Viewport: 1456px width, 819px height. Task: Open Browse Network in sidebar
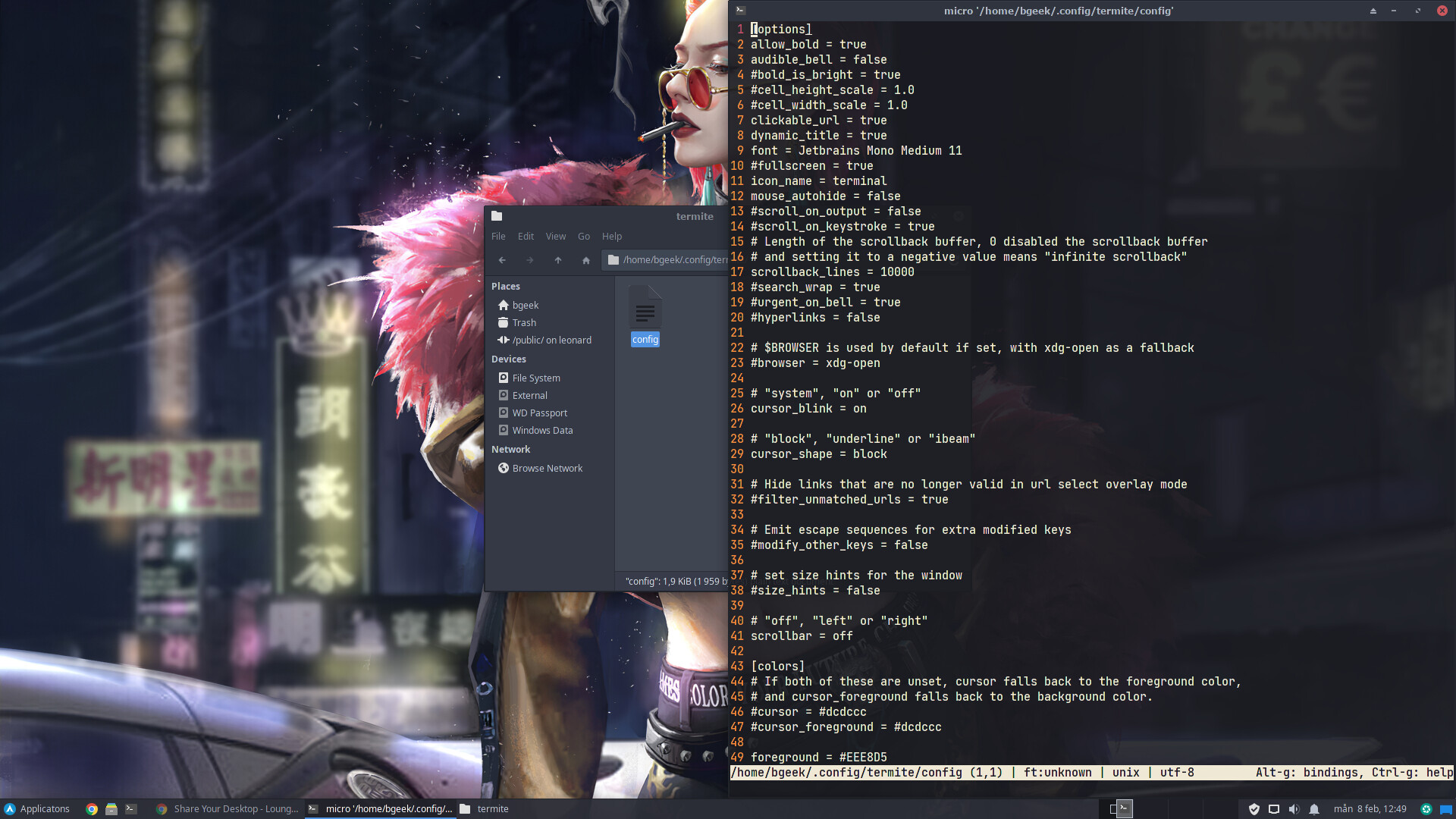[x=549, y=468]
